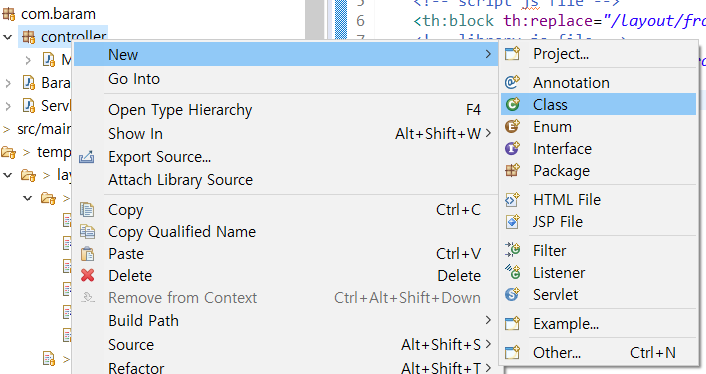Select Project... from New submenu
706x374 pixels.
click(598, 54)
